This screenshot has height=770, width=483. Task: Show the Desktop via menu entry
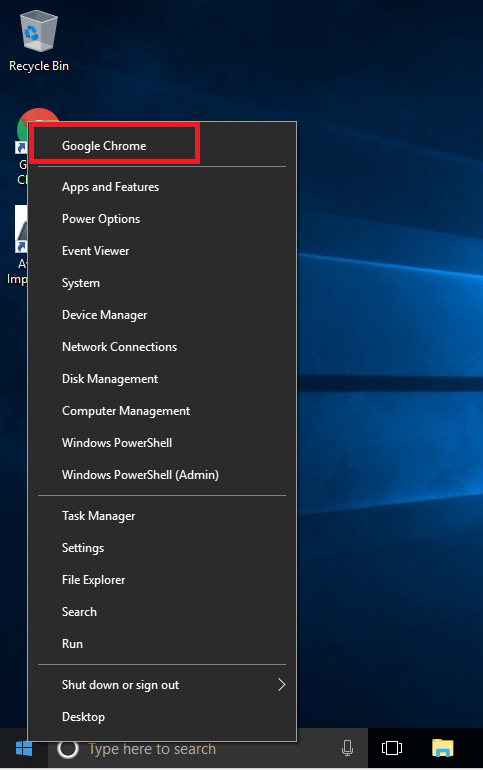162,717
